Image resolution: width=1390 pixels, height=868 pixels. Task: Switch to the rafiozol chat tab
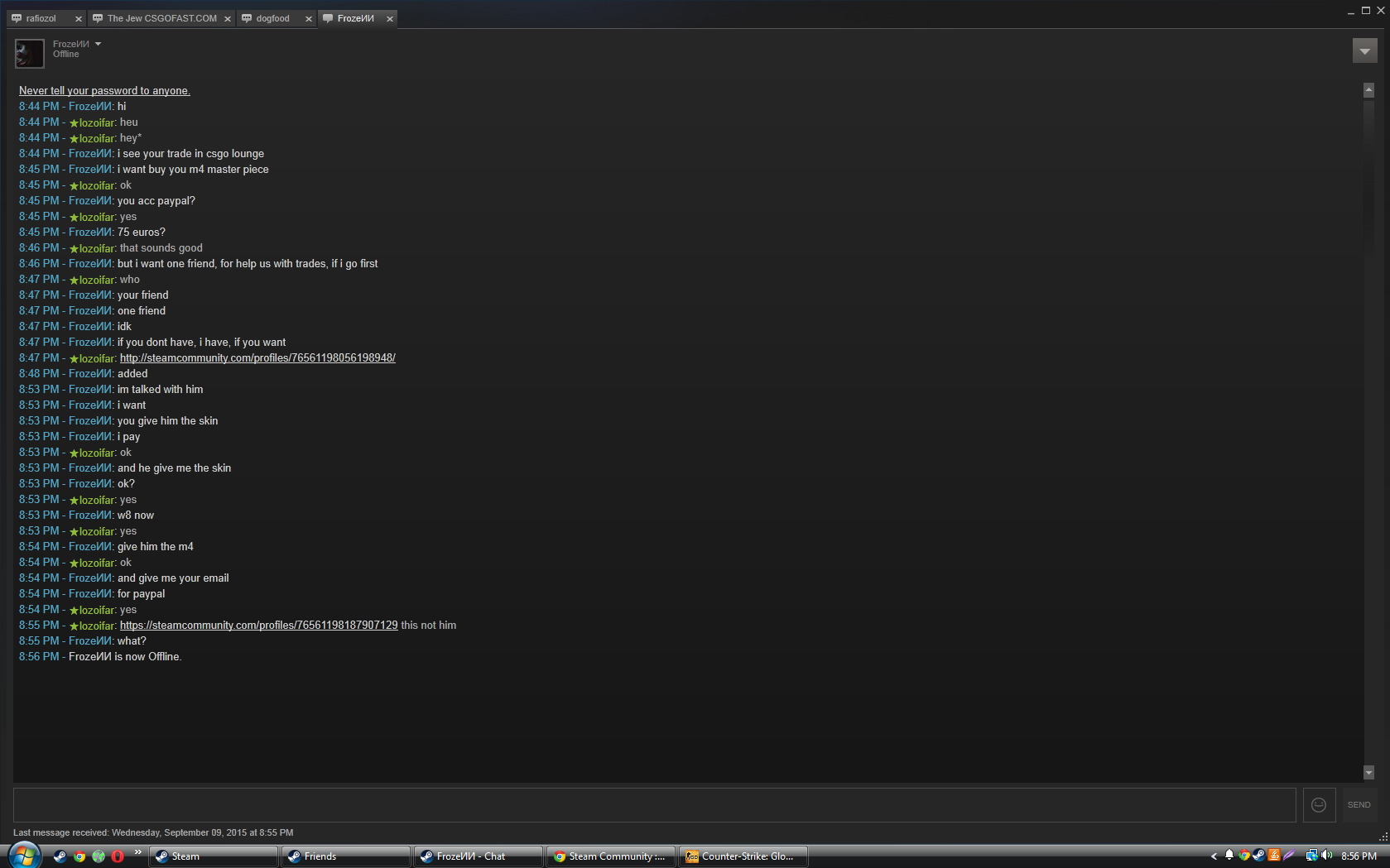41,18
